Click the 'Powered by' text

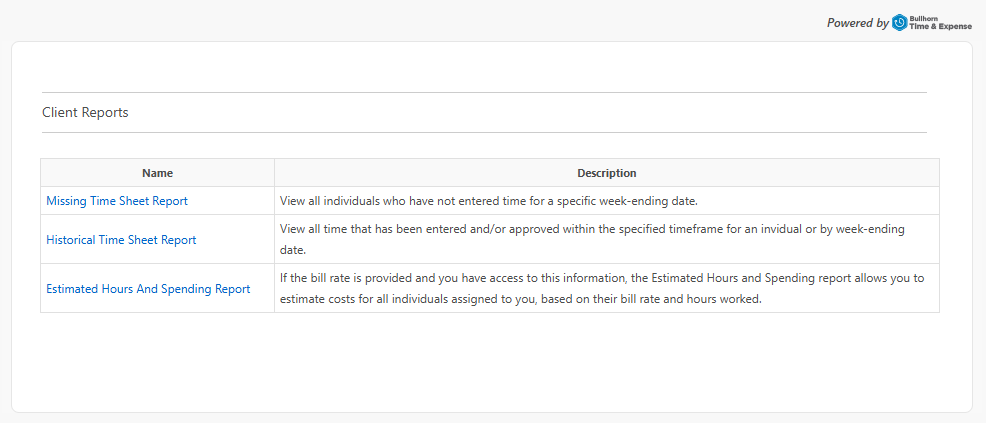pyautogui.click(x=858, y=23)
